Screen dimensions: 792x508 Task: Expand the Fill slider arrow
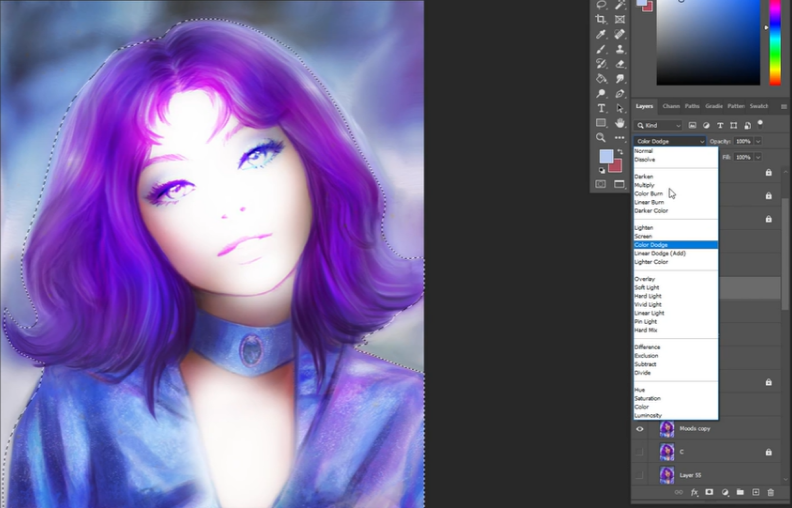[x=758, y=158]
